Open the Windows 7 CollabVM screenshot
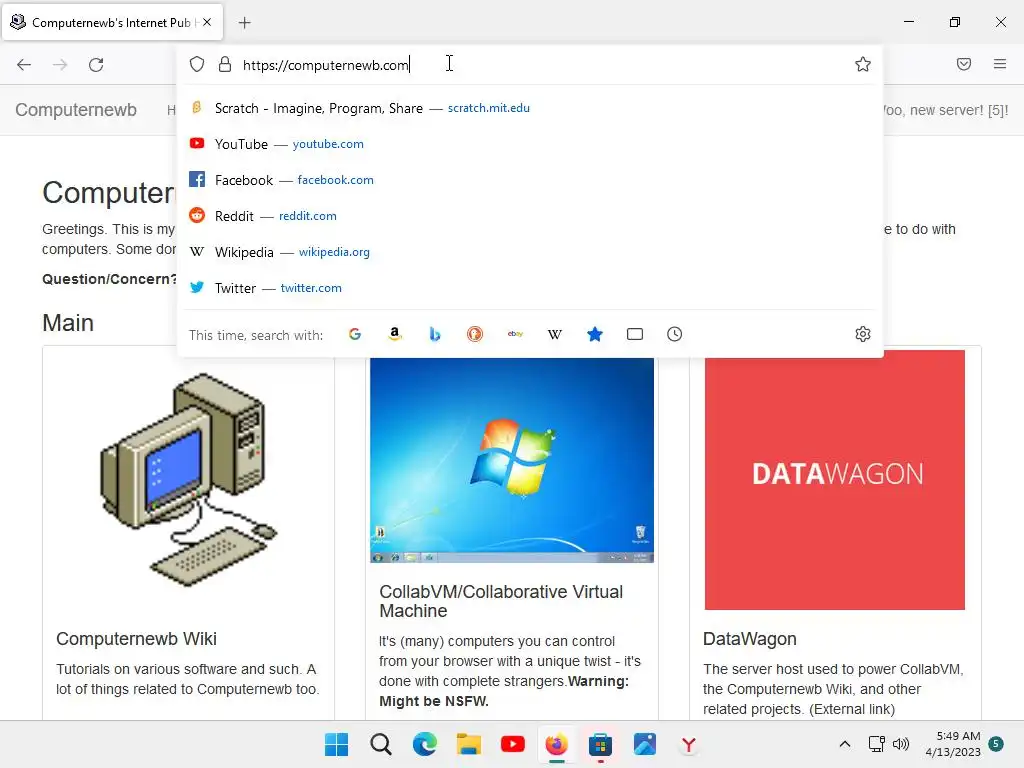Image resolution: width=1024 pixels, height=768 pixels. (512, 460)
